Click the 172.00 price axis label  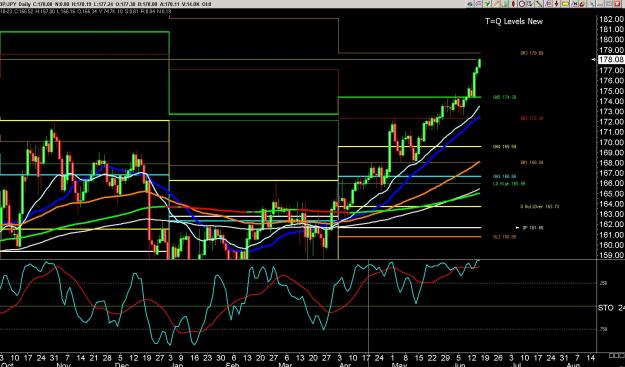tap(611, 122)
